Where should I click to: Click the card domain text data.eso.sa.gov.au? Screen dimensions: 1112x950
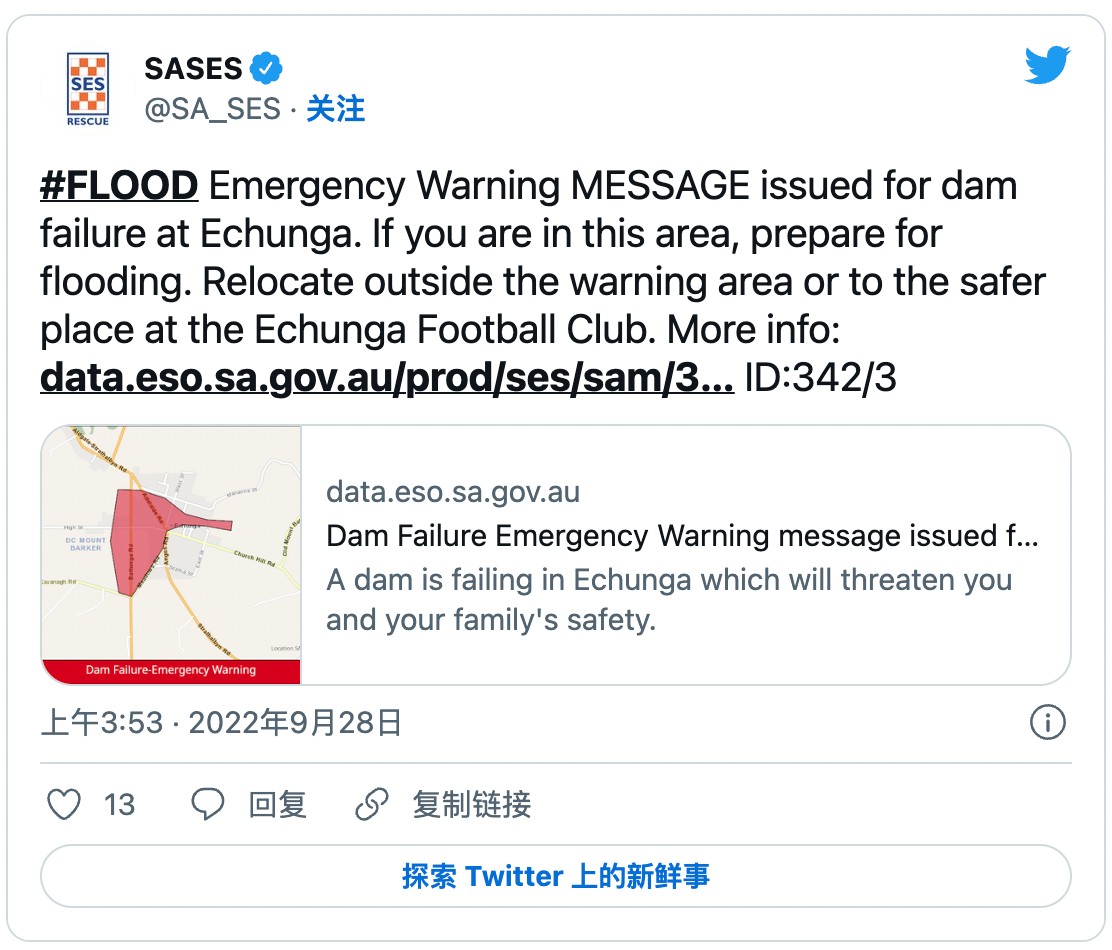(453, 492)
